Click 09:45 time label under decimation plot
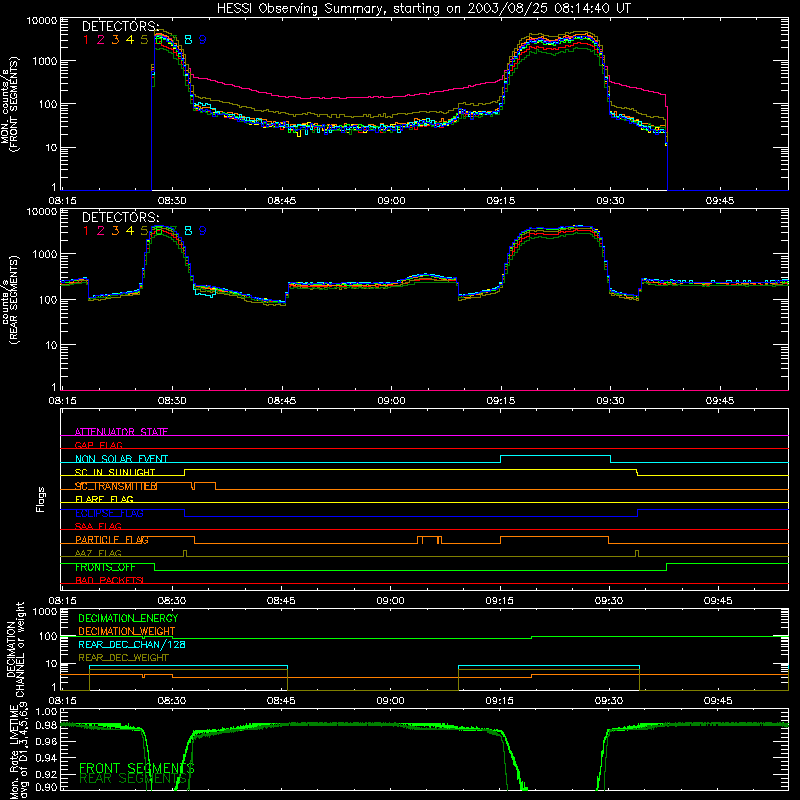 pos(718,701)
